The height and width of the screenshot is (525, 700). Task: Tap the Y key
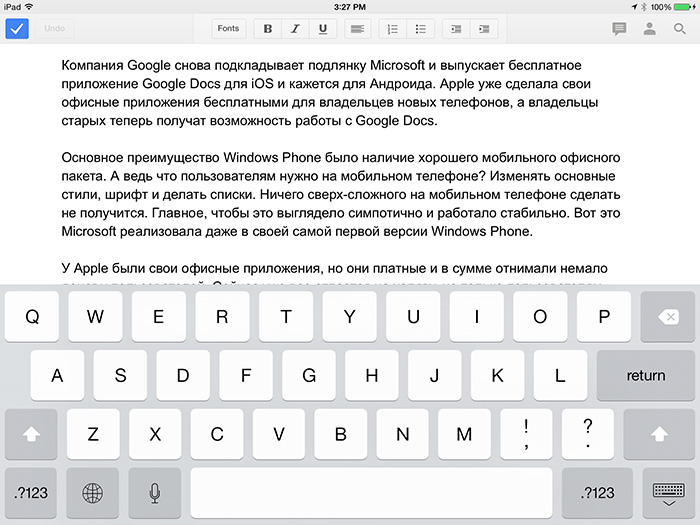(350, 317)
